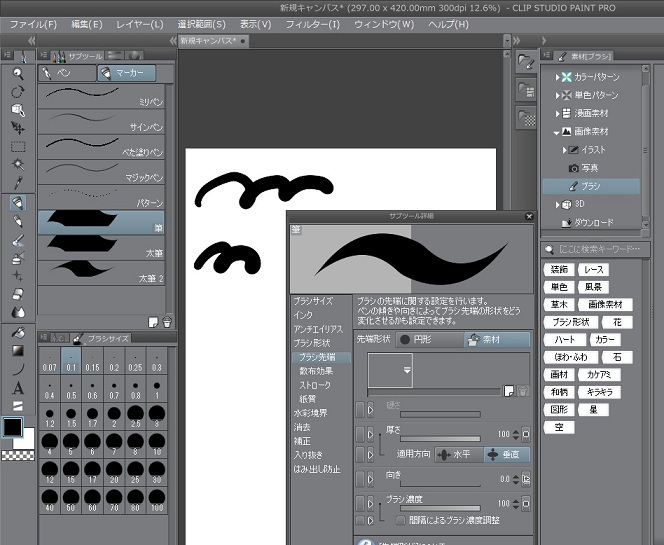Select the Gradient tool
The height and width of the screenshot is (545, 664).
18,351
